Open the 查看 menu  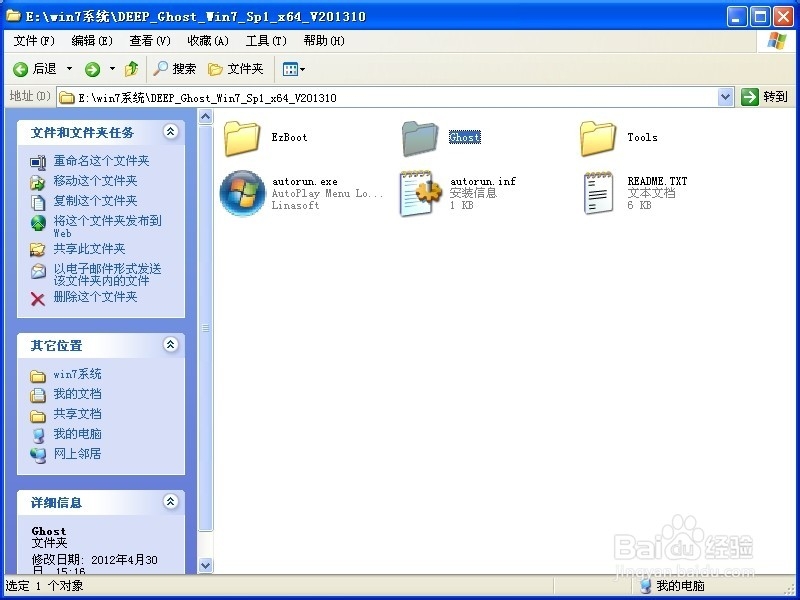(149, 41)
